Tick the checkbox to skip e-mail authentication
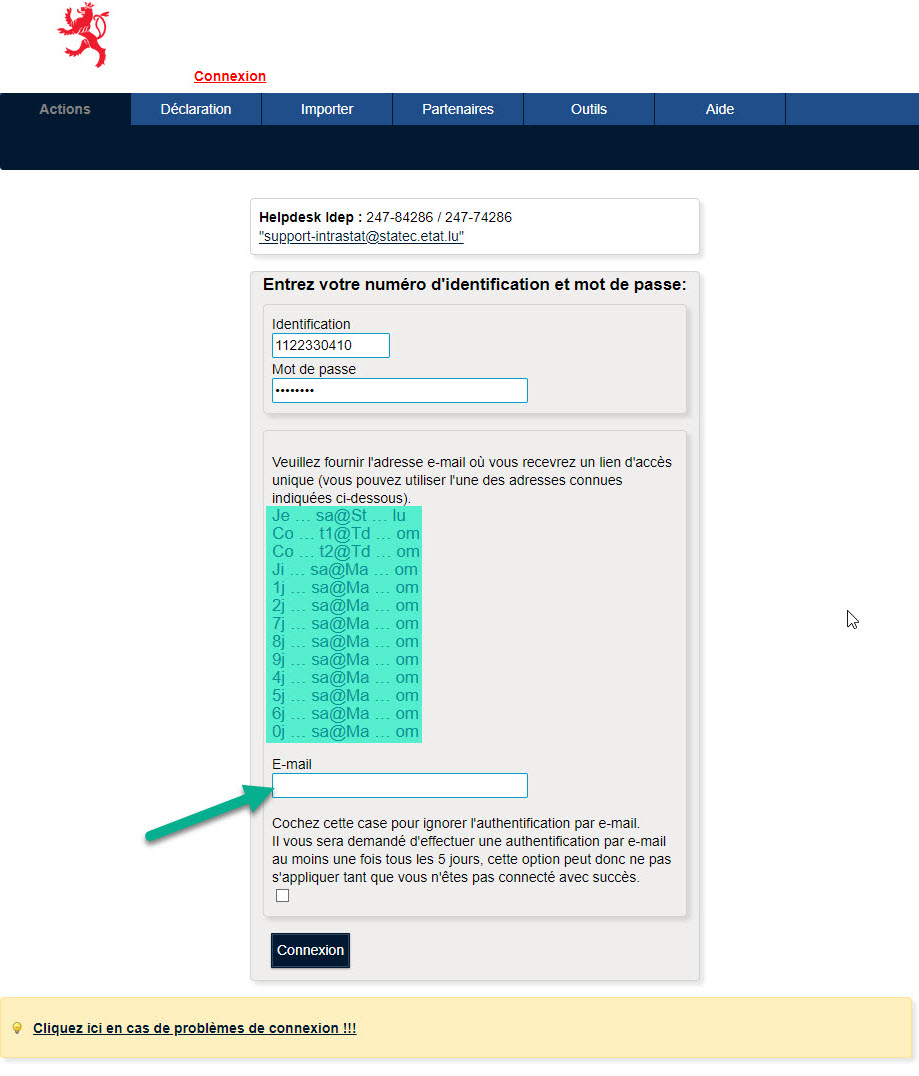This screenshot has height=1076, width=919. click(282, 896)
